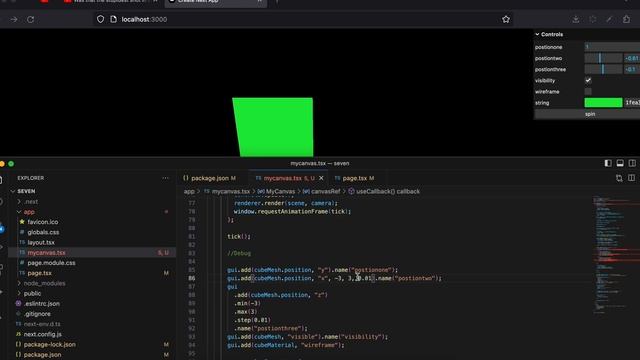Close the mycanvas.tsx tab

pyautogui.click(x=321, y=178)
